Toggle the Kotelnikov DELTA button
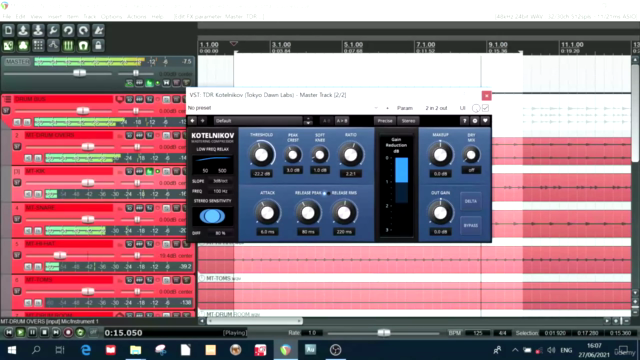 [x=471, y=201]
